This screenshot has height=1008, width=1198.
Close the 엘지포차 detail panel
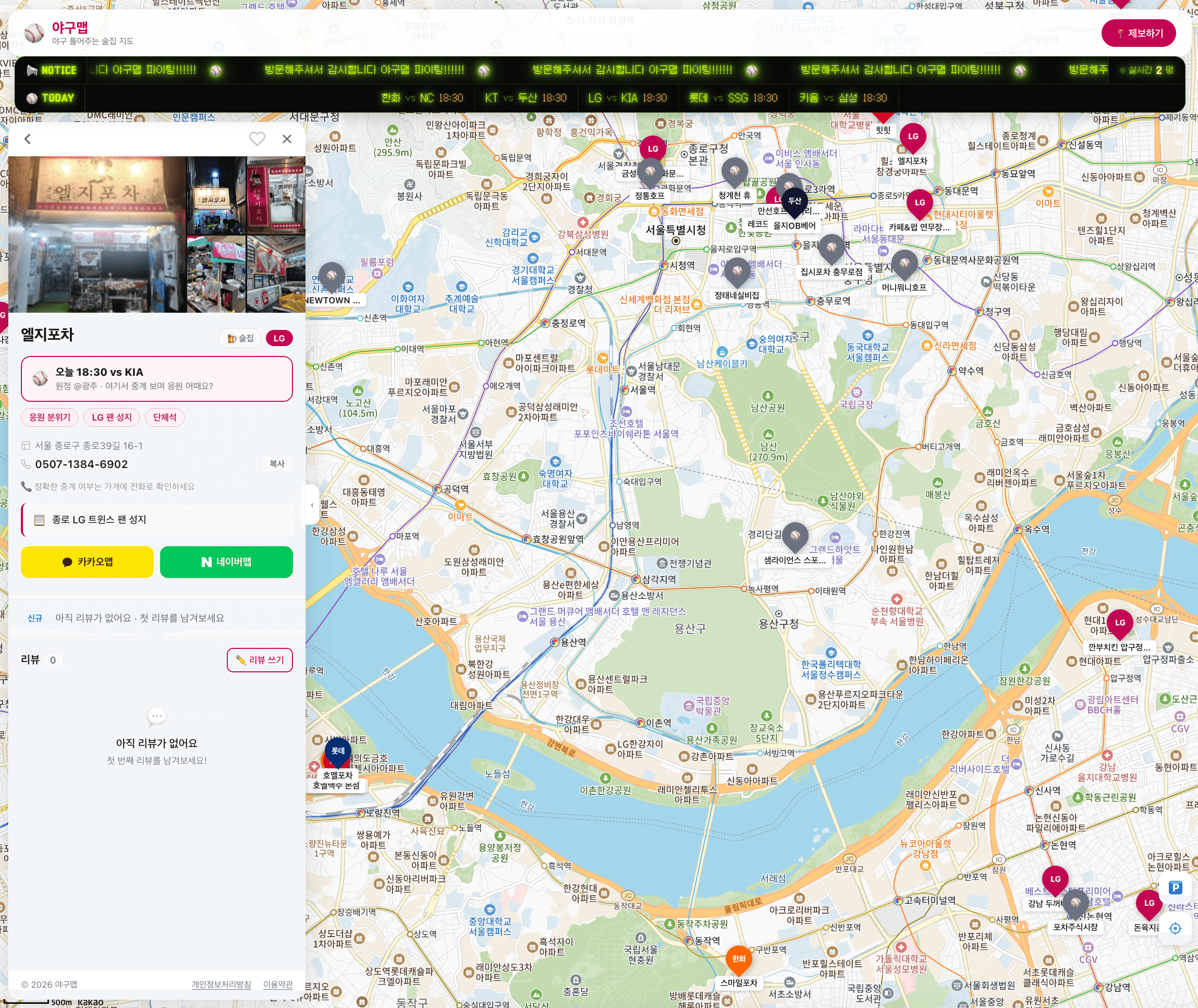point(287,139)
